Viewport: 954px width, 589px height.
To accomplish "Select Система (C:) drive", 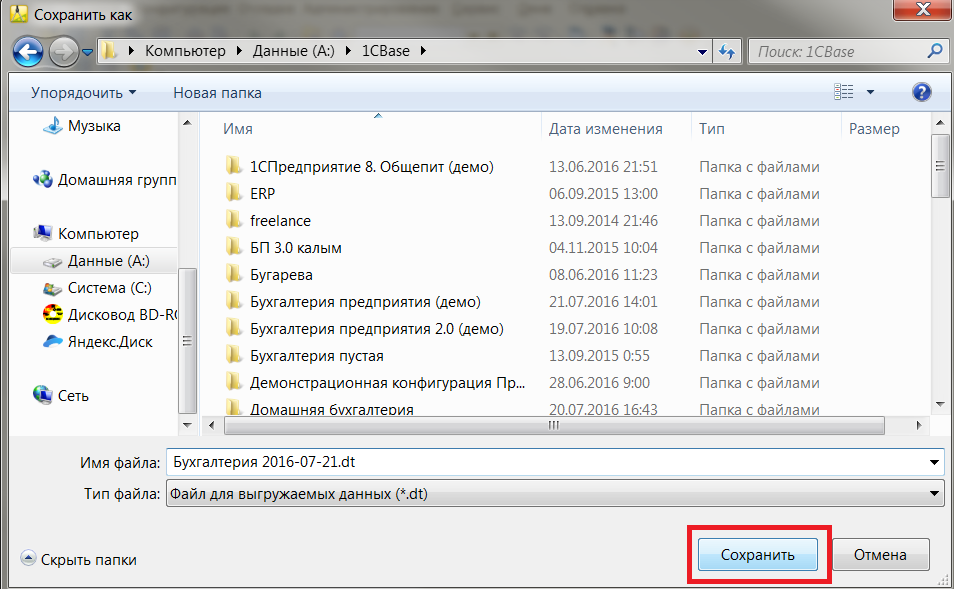I will pyautogui.click(x=110, y=288).
